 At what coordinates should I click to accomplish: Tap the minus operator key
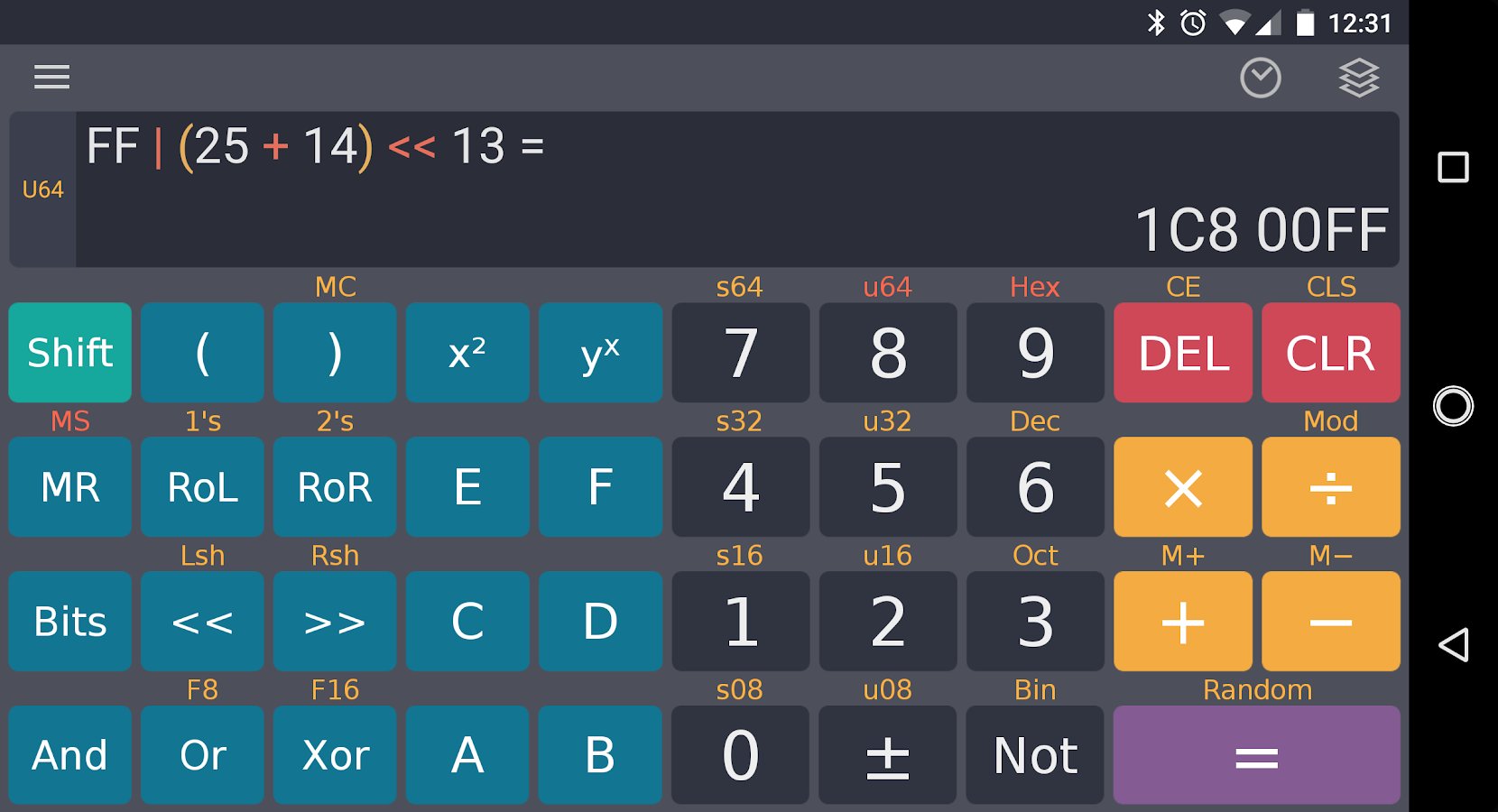tap(1330, 621)
